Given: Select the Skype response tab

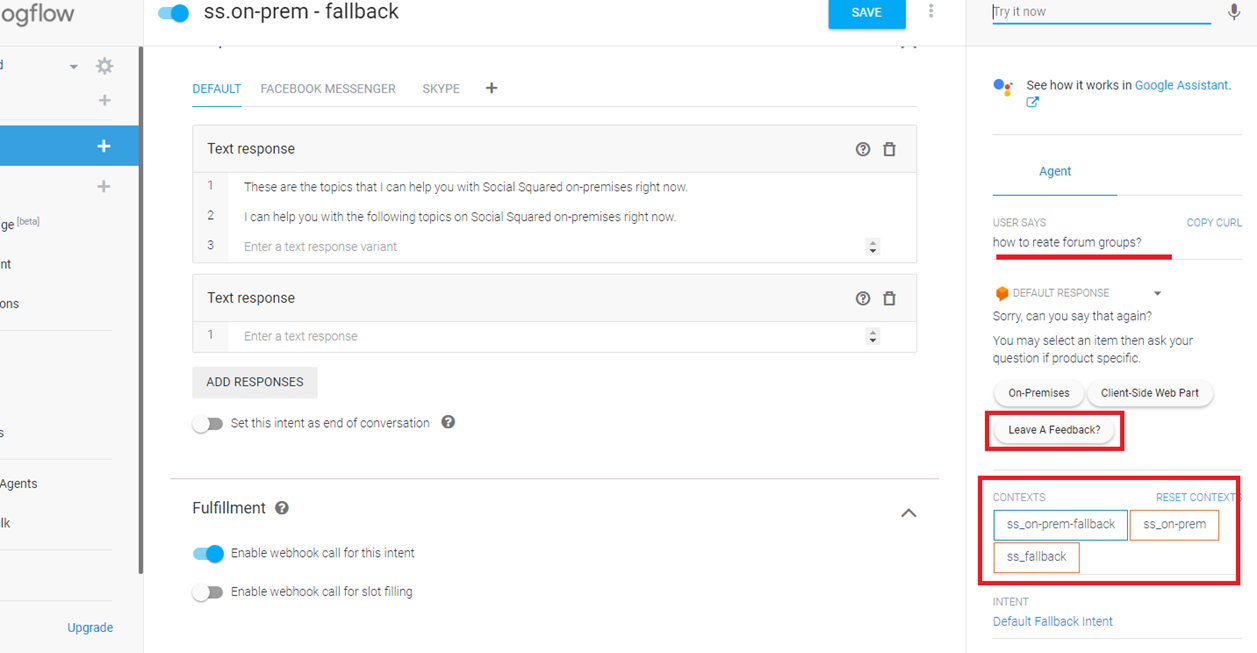Looking at the screenshot, I should tap(441, 89).
